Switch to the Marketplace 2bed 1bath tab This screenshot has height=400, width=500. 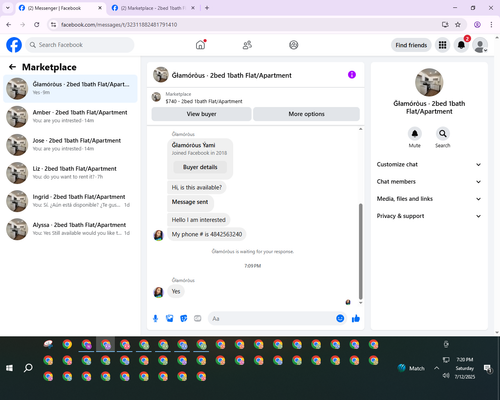coord(153,8)
